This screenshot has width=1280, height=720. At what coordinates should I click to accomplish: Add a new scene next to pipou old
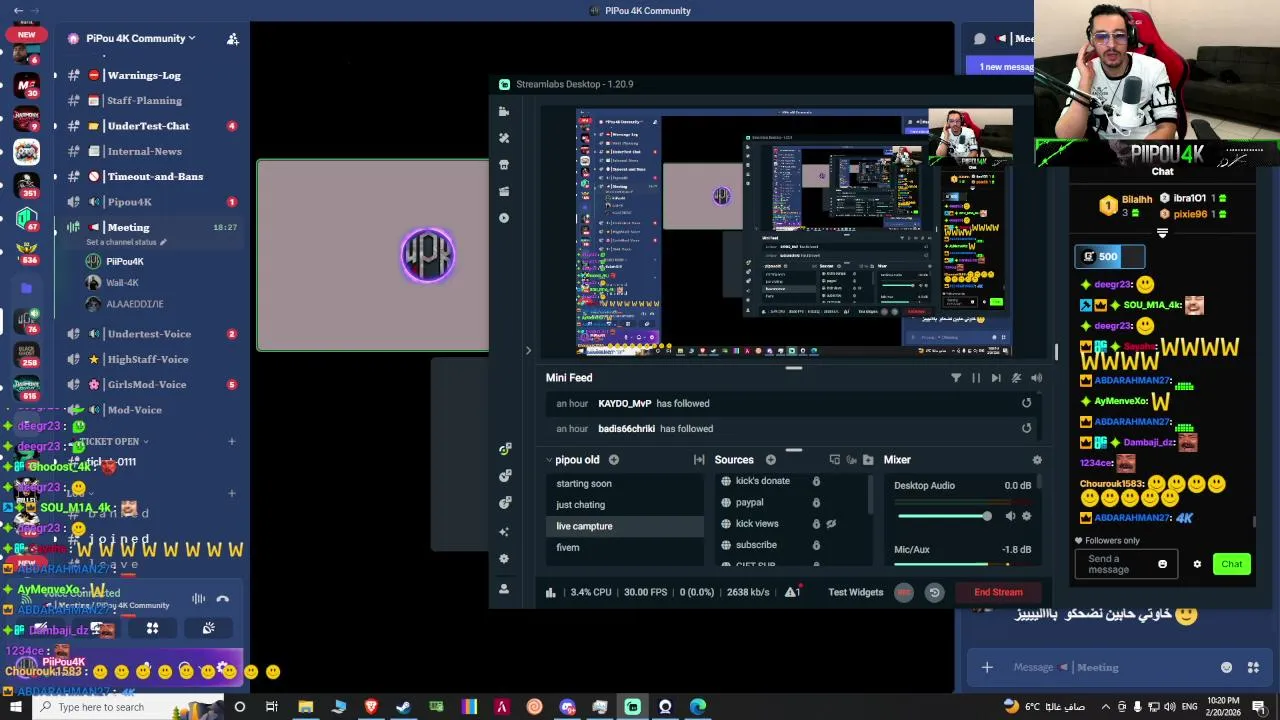coord(614,460)
